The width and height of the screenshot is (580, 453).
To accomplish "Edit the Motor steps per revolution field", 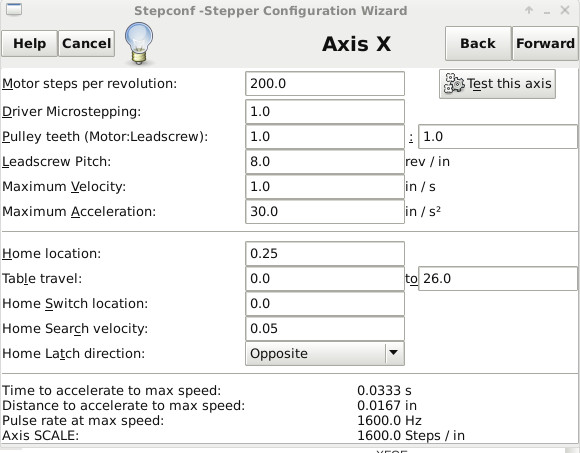I will (x=325, y=84).
